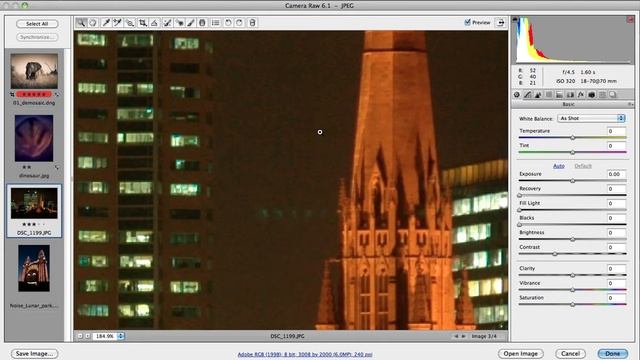Screen dimensions: 640x360
Task: Click the Cancel button
Action: 570,353
